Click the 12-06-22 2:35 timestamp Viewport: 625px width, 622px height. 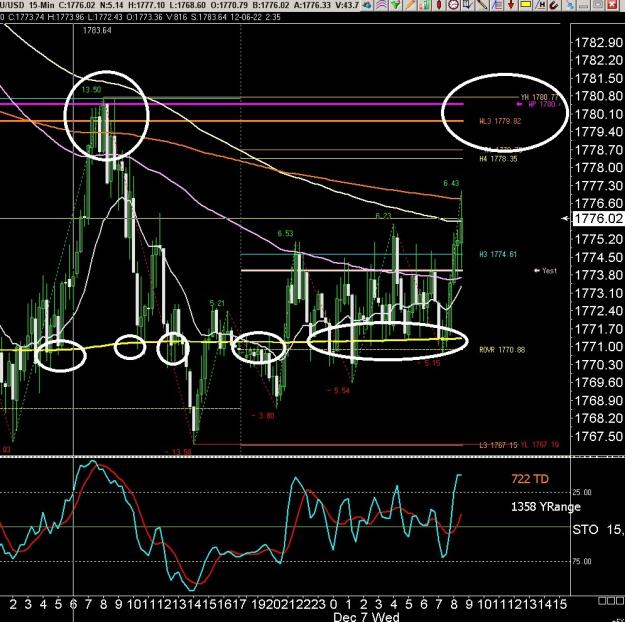pos(254,17)
